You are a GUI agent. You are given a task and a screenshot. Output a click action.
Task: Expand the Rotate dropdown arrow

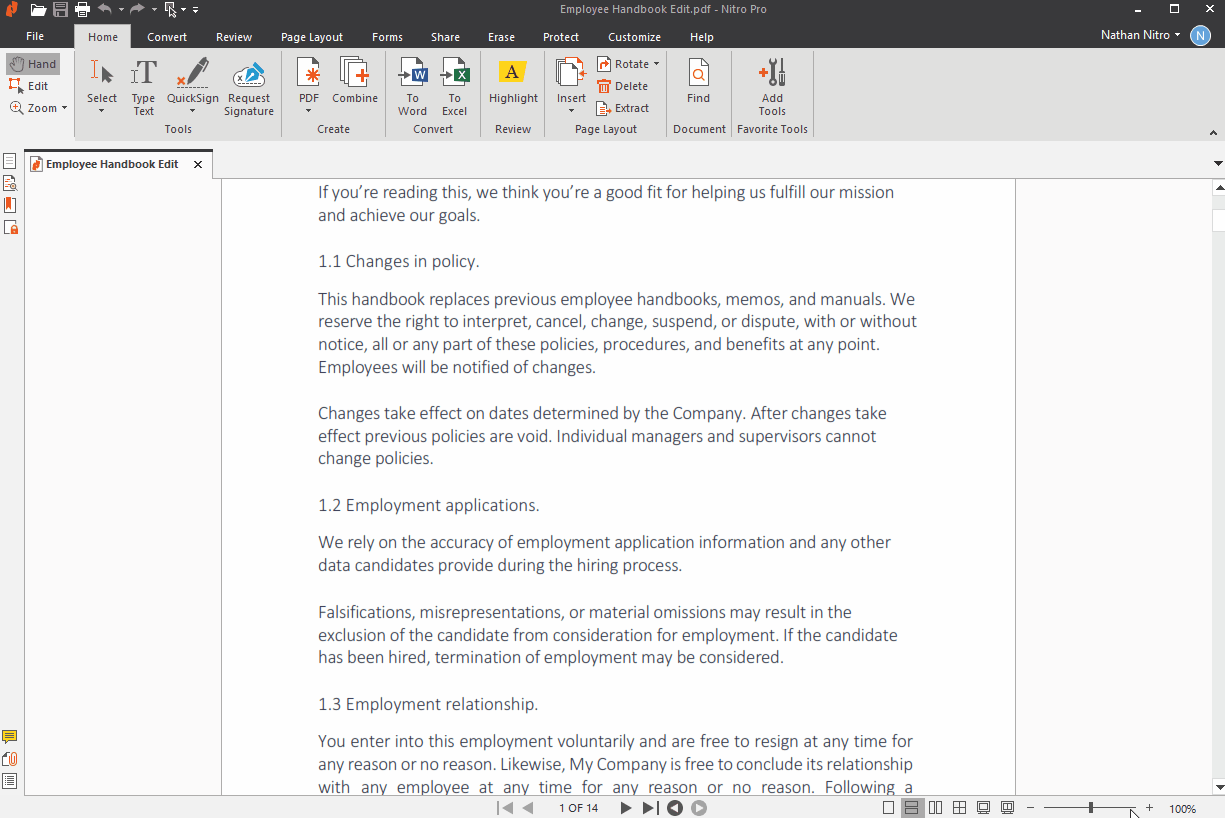pyautogui.click(x=656, y=64)
